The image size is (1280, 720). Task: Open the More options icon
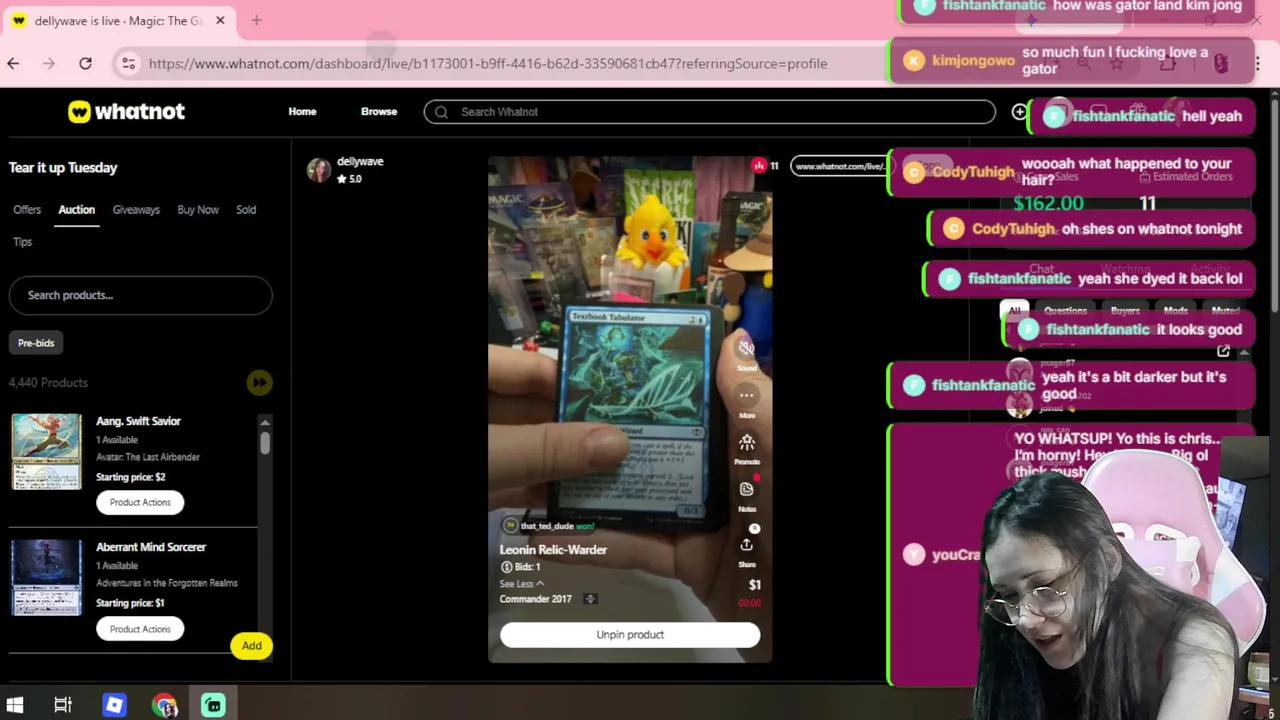coord(746,396)
